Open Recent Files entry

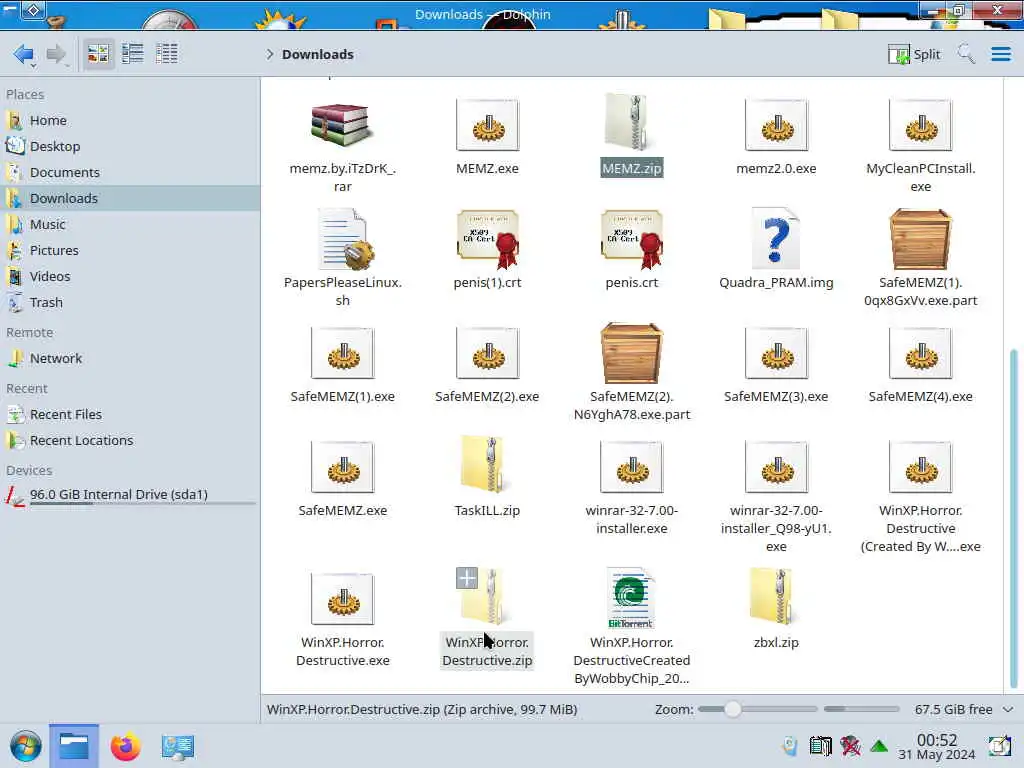coord(130,415)
